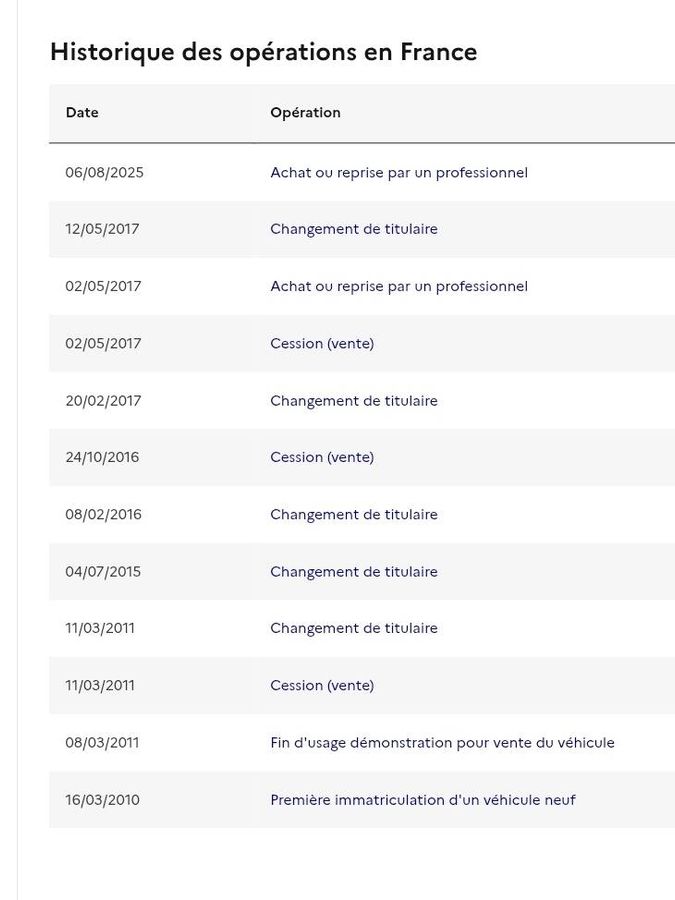Click 'Première immatriculation d'un véhicule neuf'

422,800
